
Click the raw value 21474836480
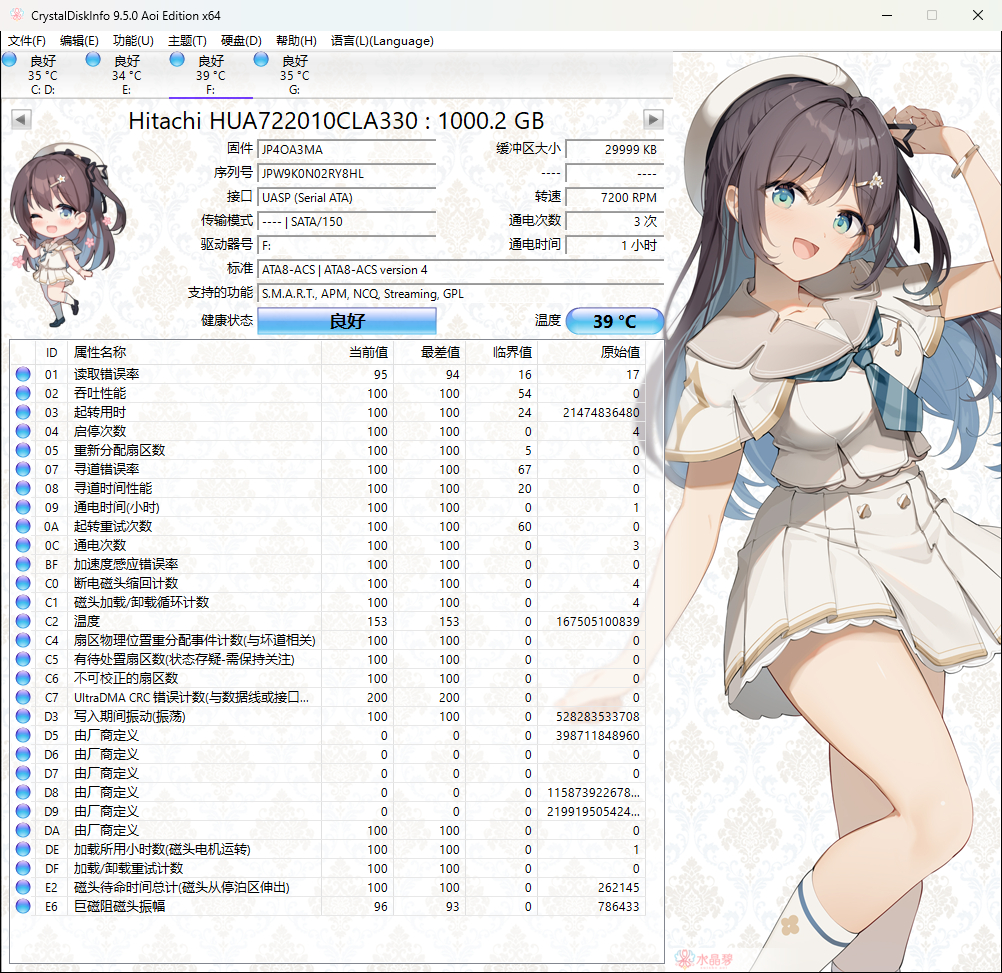tap(601, 413)
